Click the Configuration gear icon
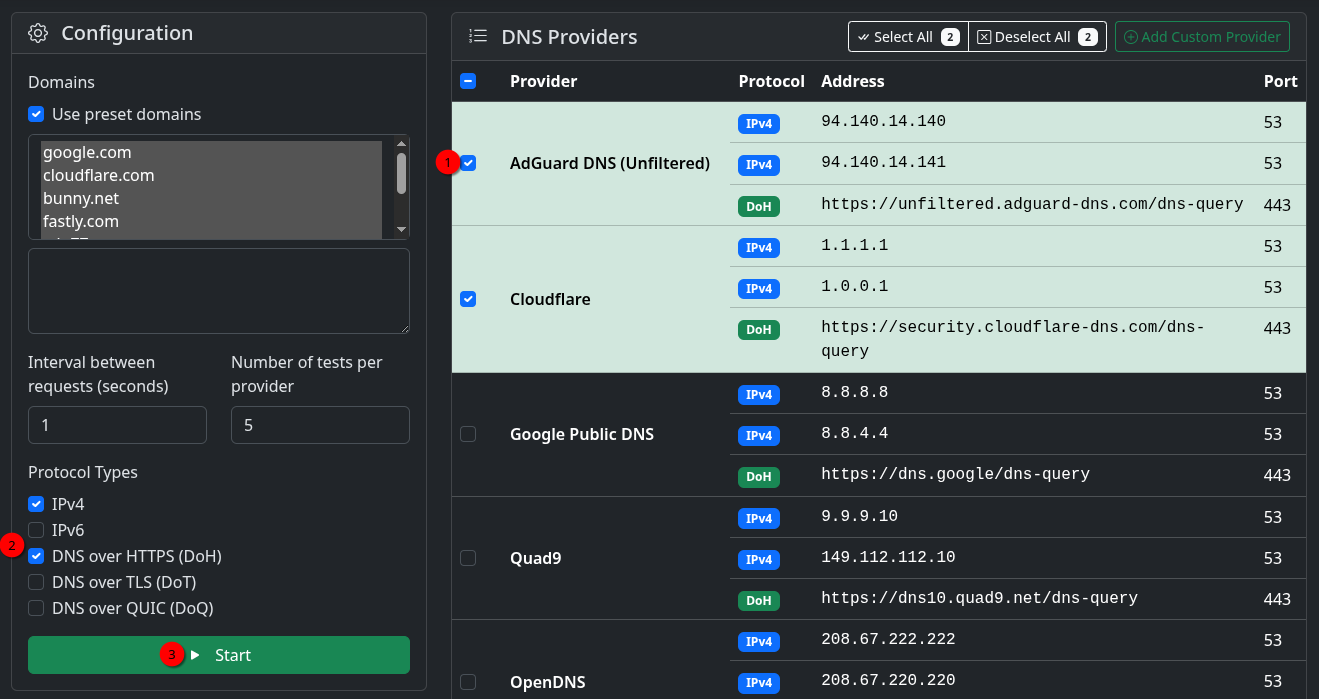This screenshot has width=1319, height=699. tap(38, 33)
